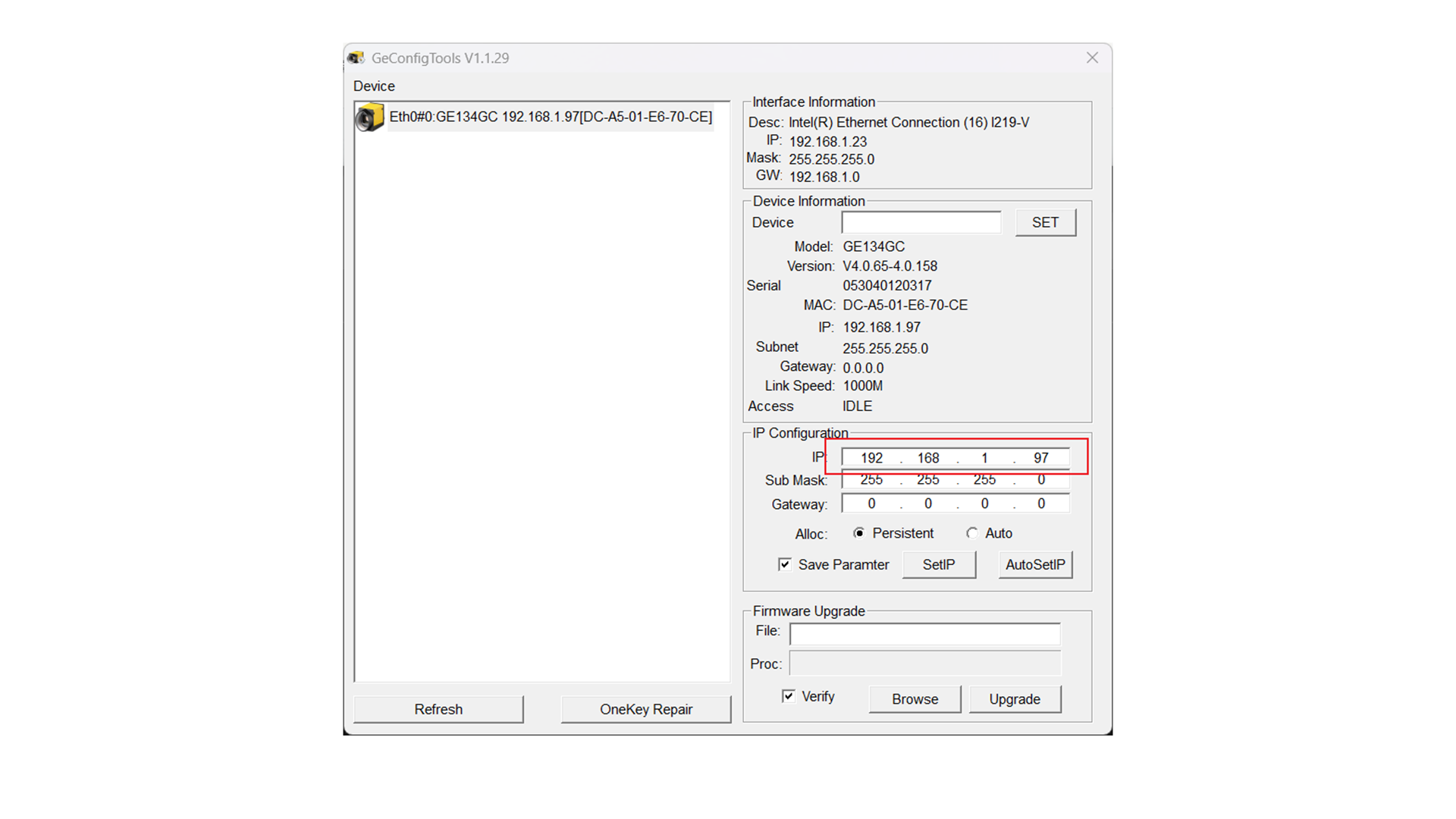The image size is (1456, 819).
Task: Click the Refresh button
Action: point(438,709)
